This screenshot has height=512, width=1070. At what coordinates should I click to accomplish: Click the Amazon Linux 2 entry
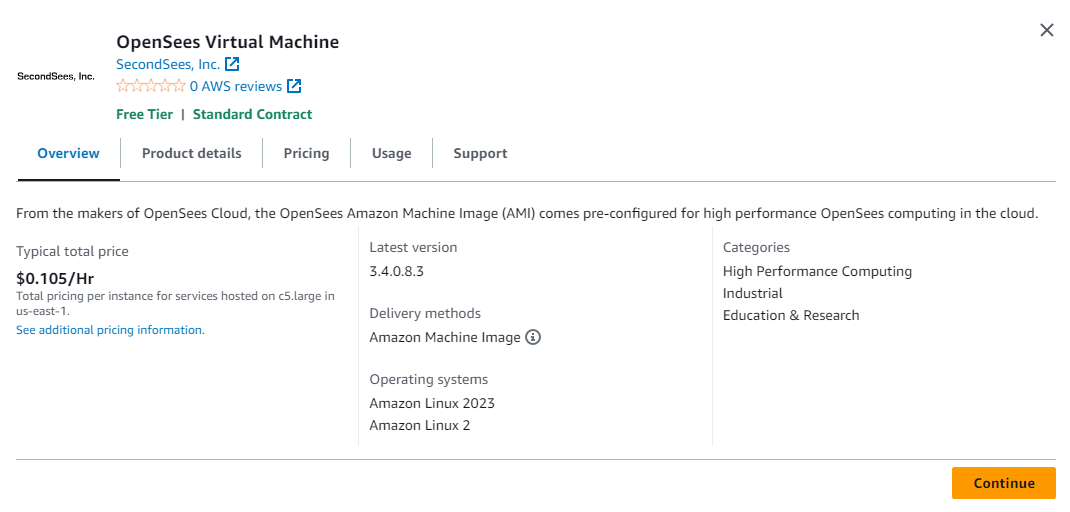(420, 425)
